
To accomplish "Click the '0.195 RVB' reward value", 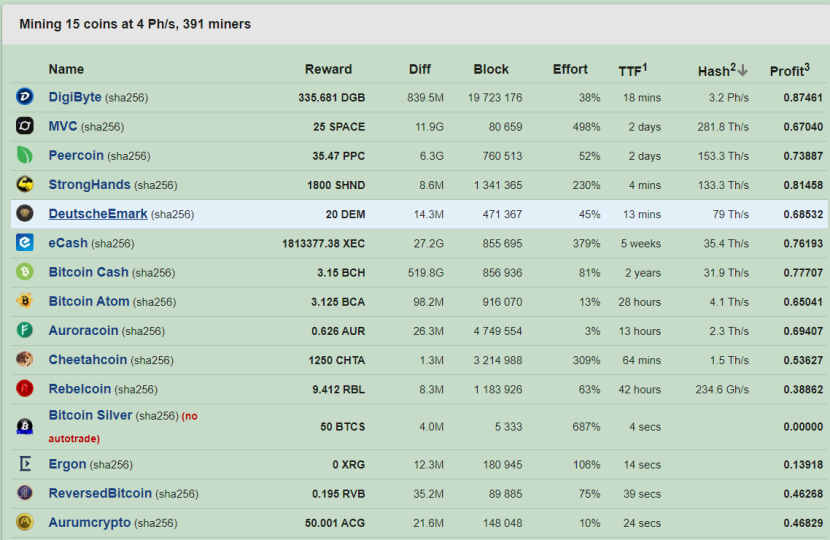I will pos(338,494).
